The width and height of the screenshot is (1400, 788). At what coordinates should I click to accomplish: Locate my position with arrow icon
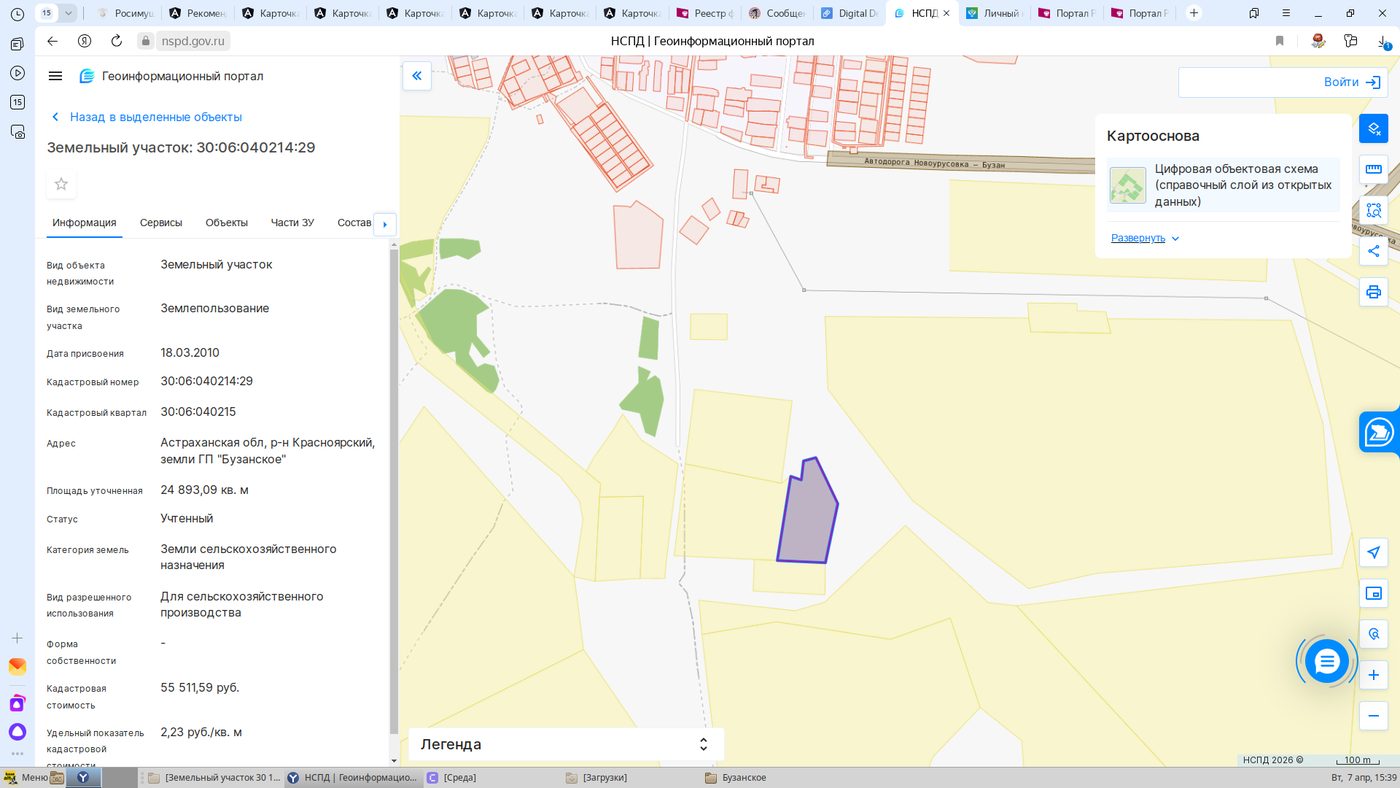1374,553
